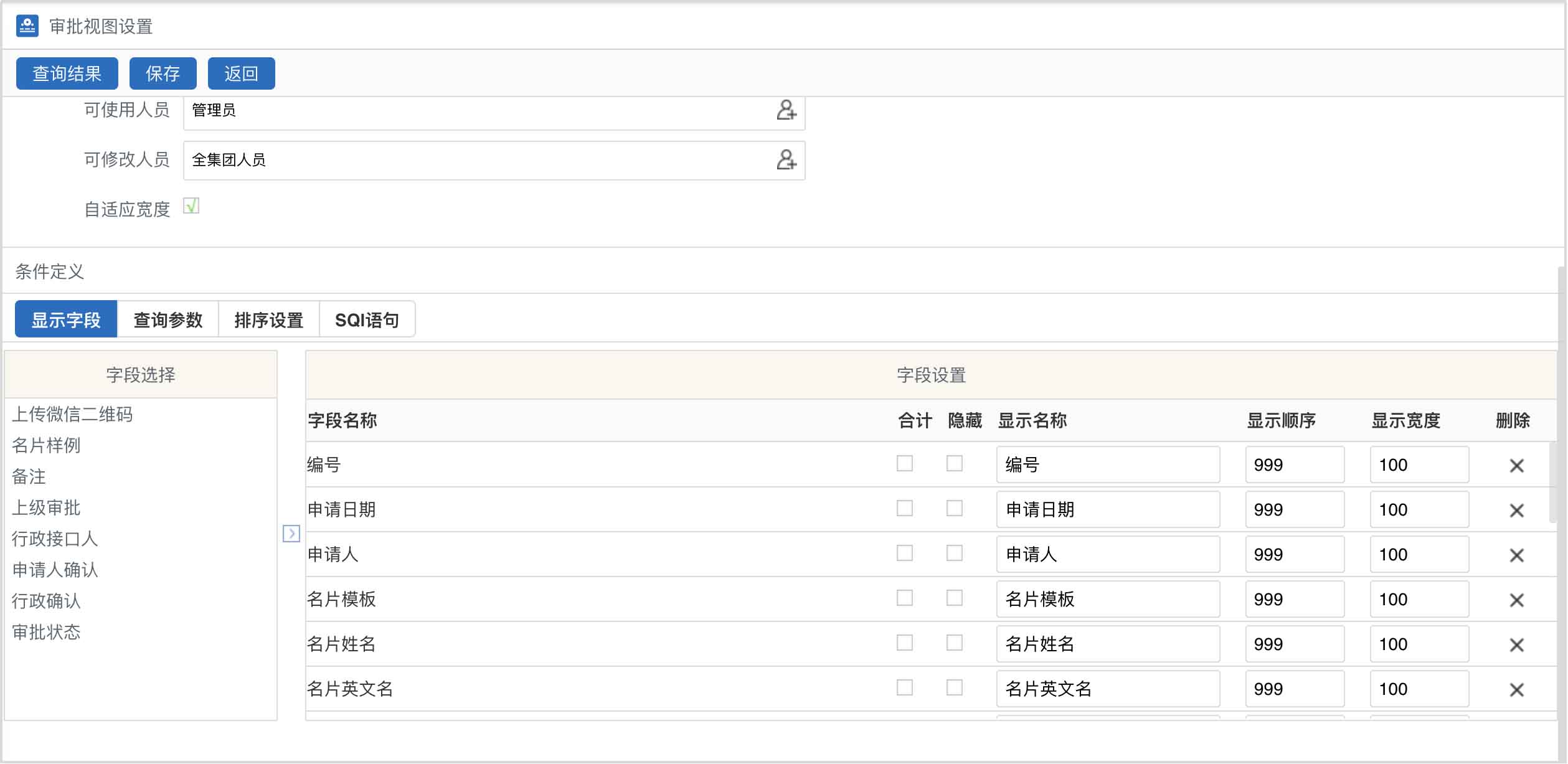
Task: Switch to the 排序设置 tab
Action: tap(269, 319)
